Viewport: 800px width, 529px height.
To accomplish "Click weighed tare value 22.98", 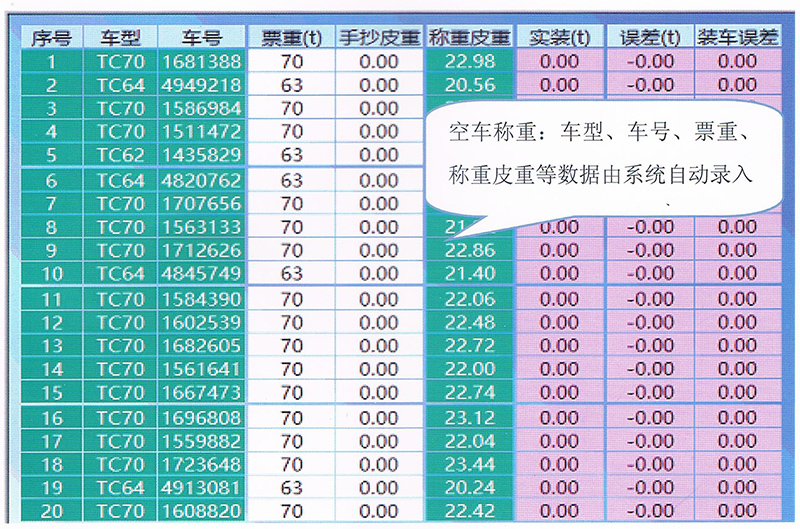I will click(x=469, y=62).
